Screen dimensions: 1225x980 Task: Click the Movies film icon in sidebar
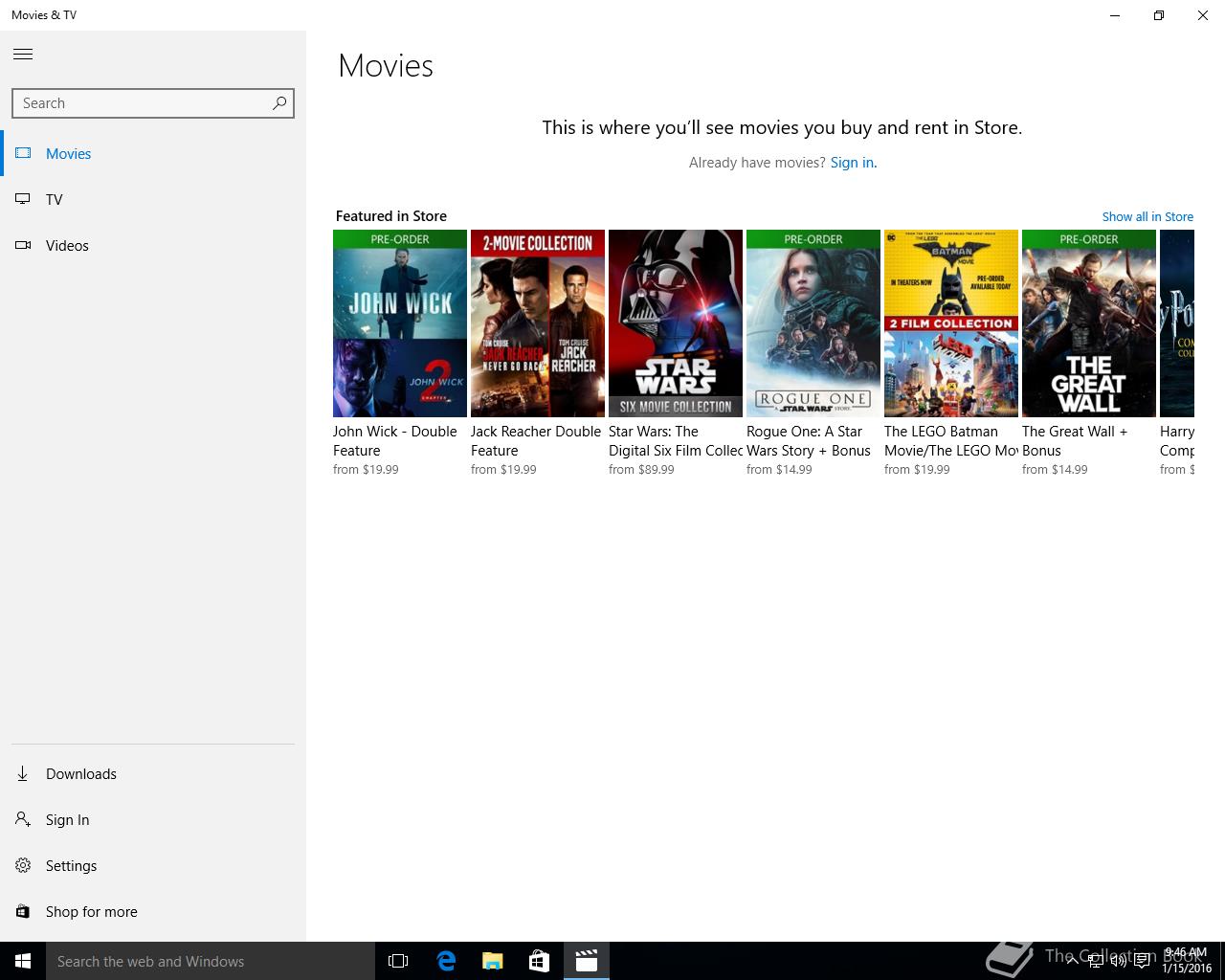coord(23,153)
